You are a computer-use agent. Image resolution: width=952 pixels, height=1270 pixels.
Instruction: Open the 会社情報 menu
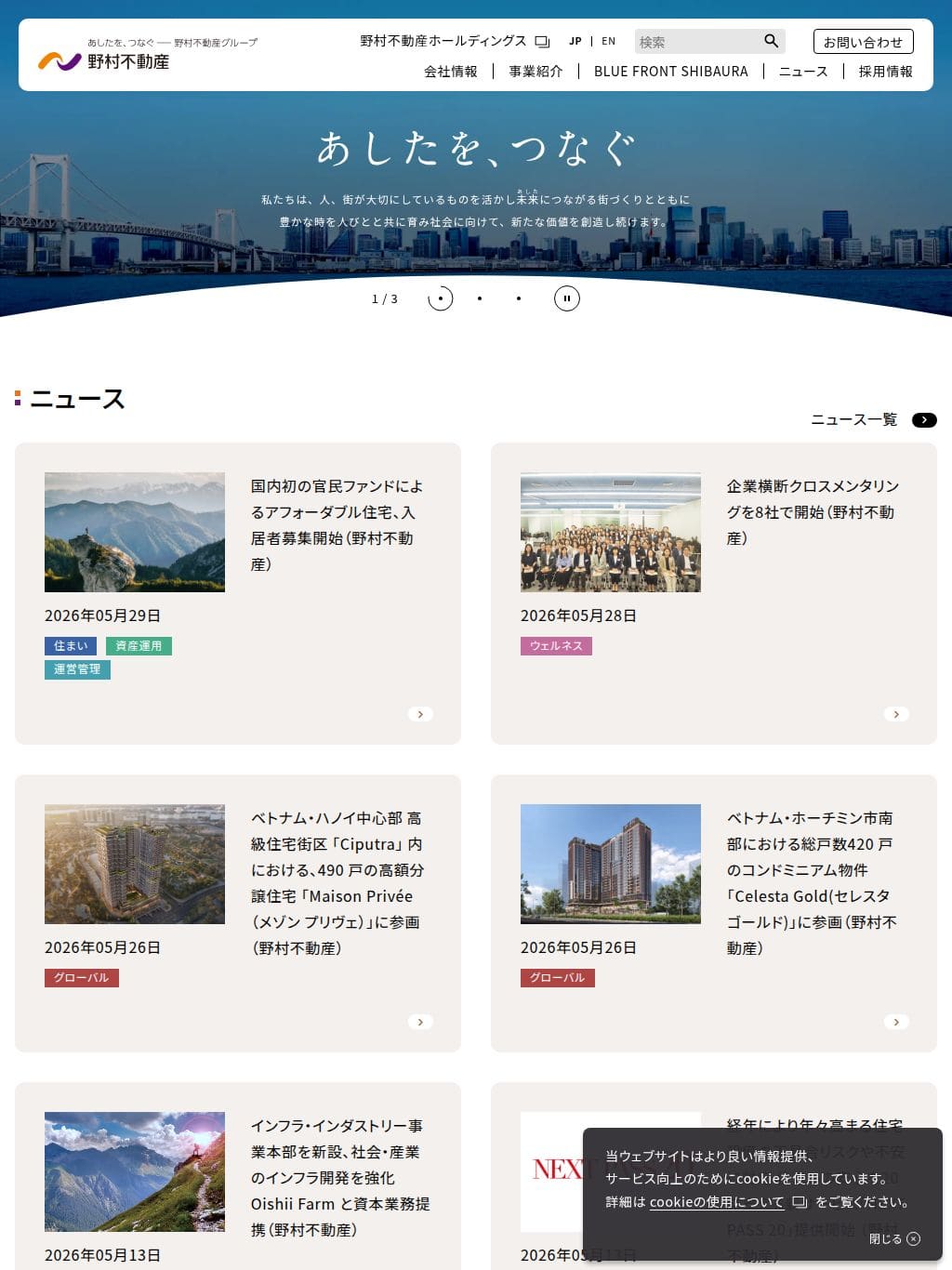point(451,72)
